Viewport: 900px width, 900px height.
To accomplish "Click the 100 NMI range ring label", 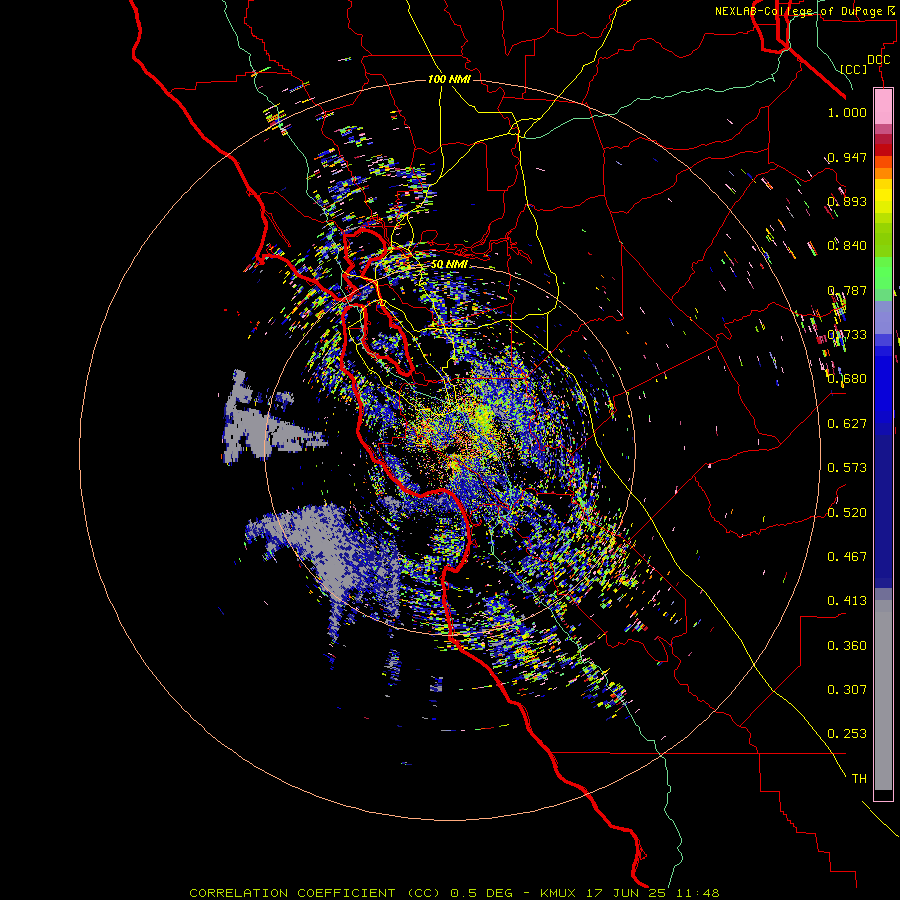I will point(449,79).
